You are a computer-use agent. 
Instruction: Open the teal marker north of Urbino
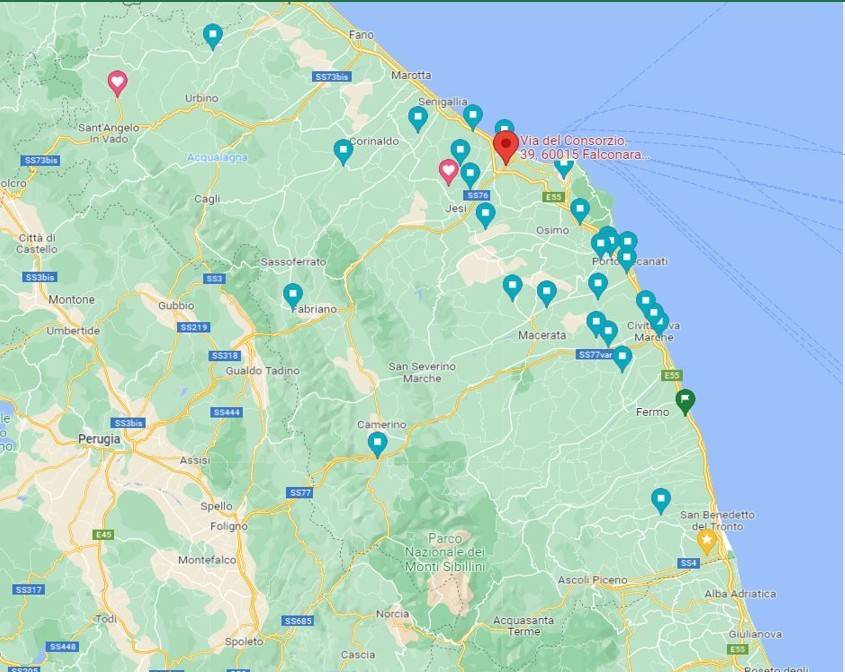point(213,36)
